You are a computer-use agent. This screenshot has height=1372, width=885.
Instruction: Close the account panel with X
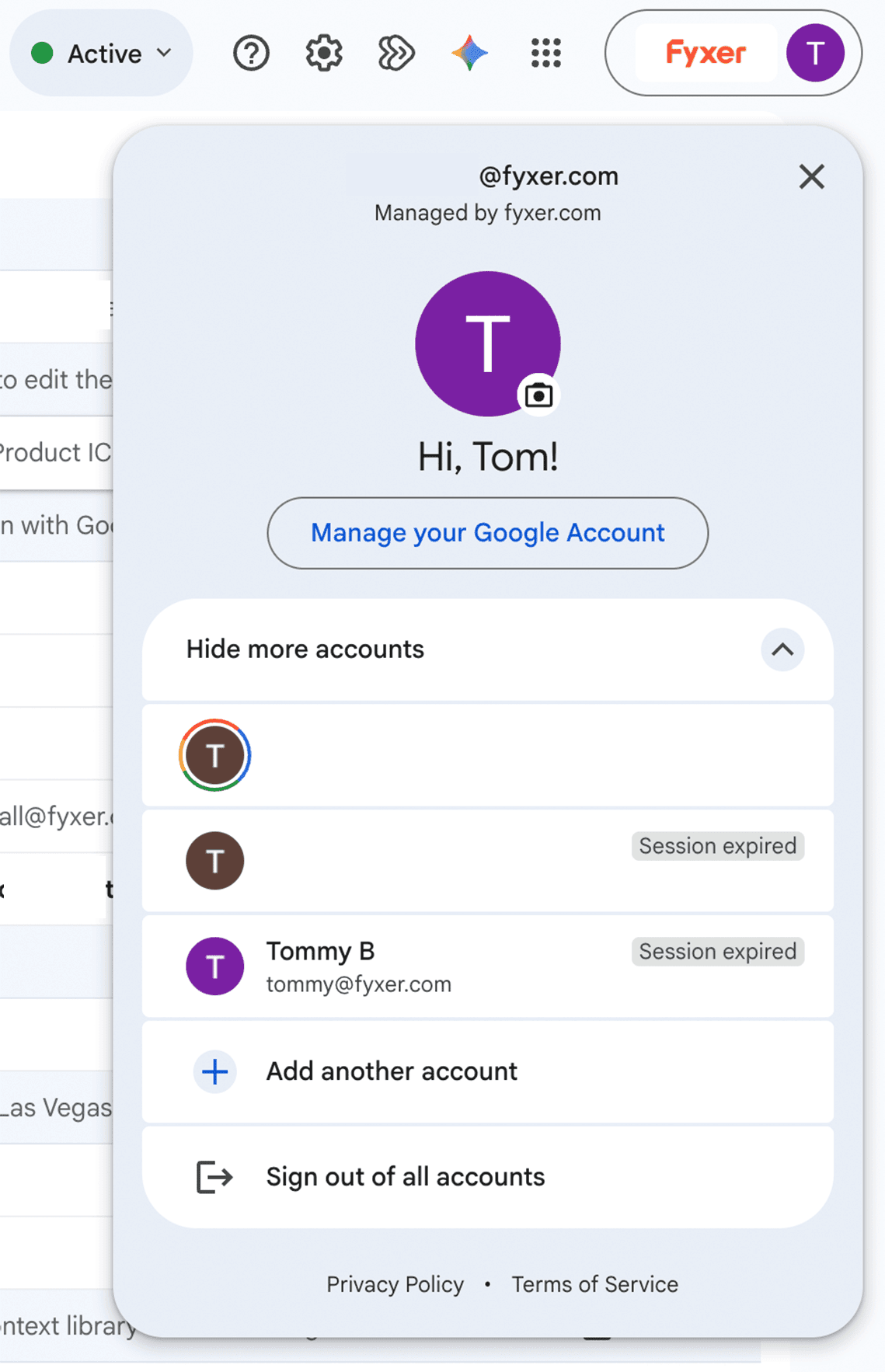point(811,177)
